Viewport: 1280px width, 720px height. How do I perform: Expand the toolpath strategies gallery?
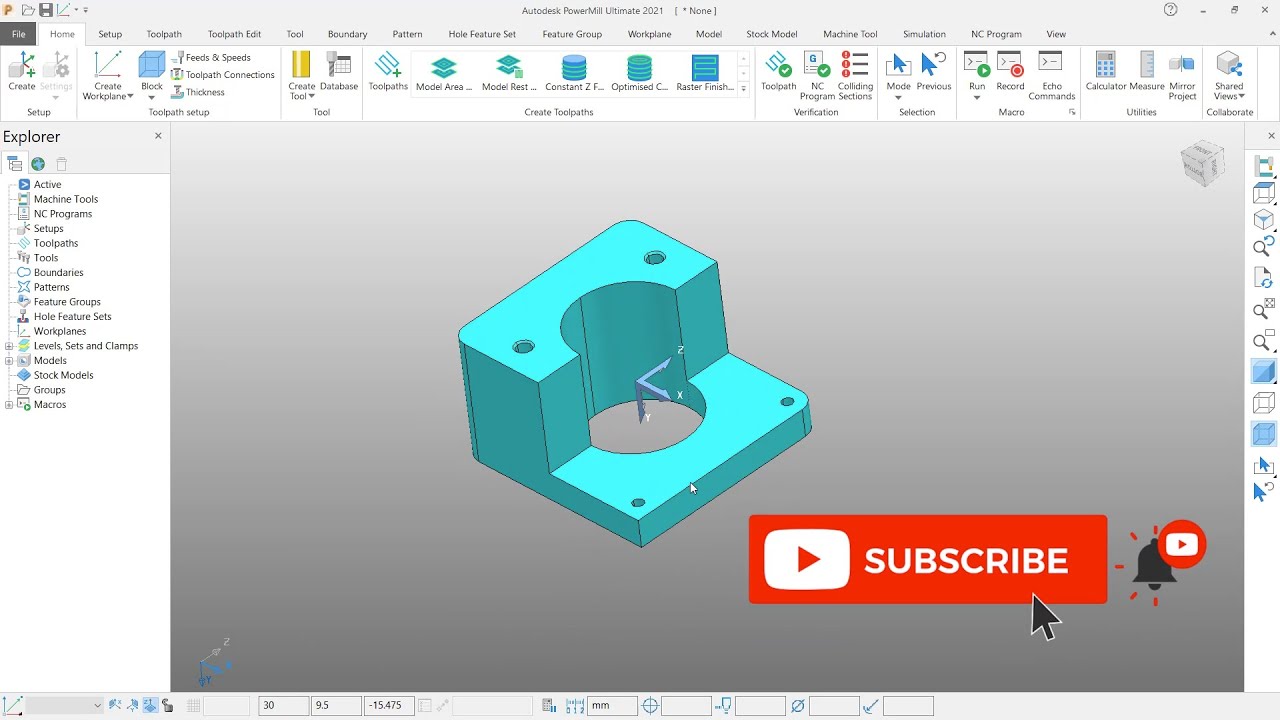tap(743, 89)
